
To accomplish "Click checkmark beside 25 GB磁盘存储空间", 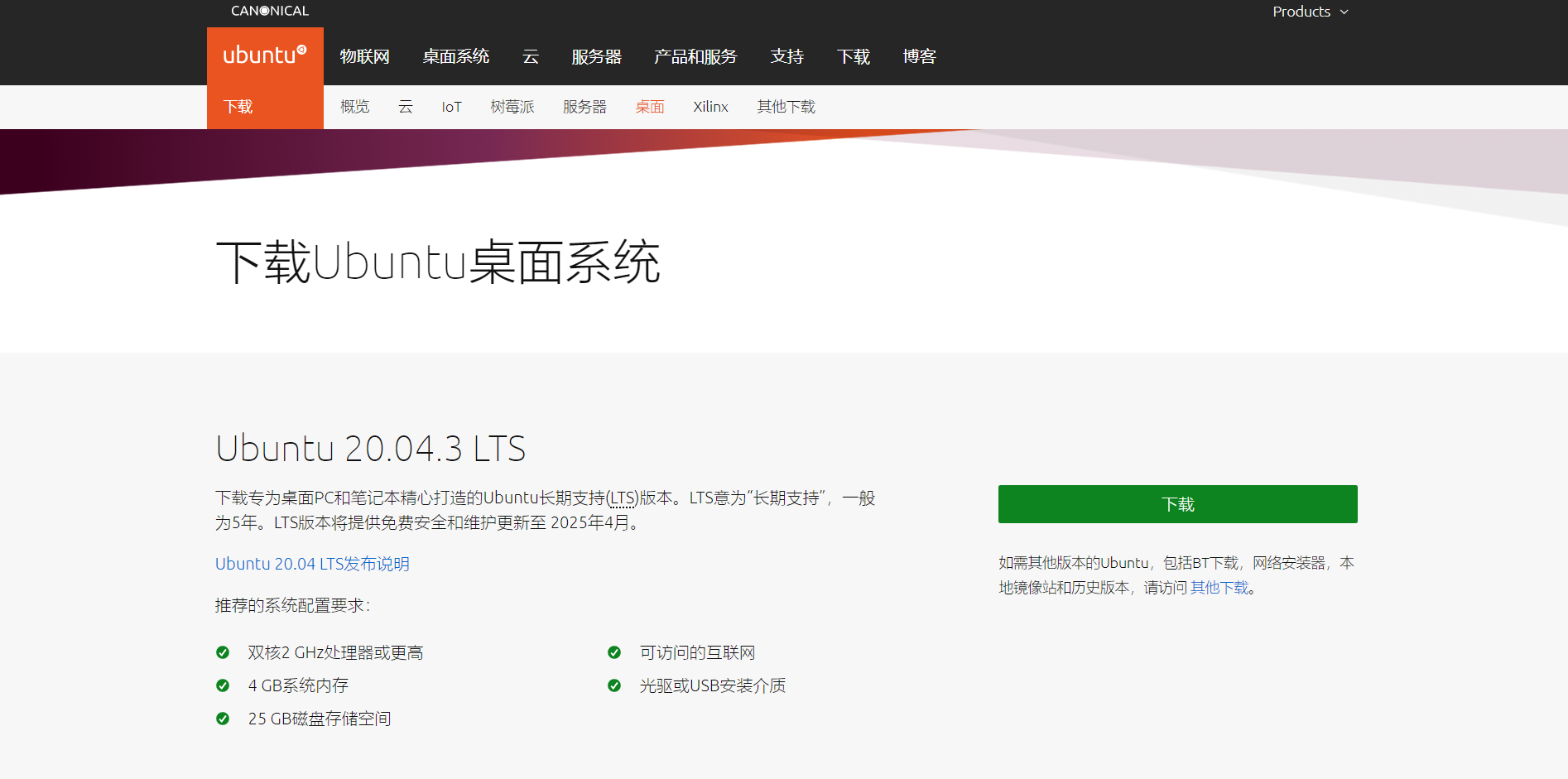I will click(x=223, y=719).
